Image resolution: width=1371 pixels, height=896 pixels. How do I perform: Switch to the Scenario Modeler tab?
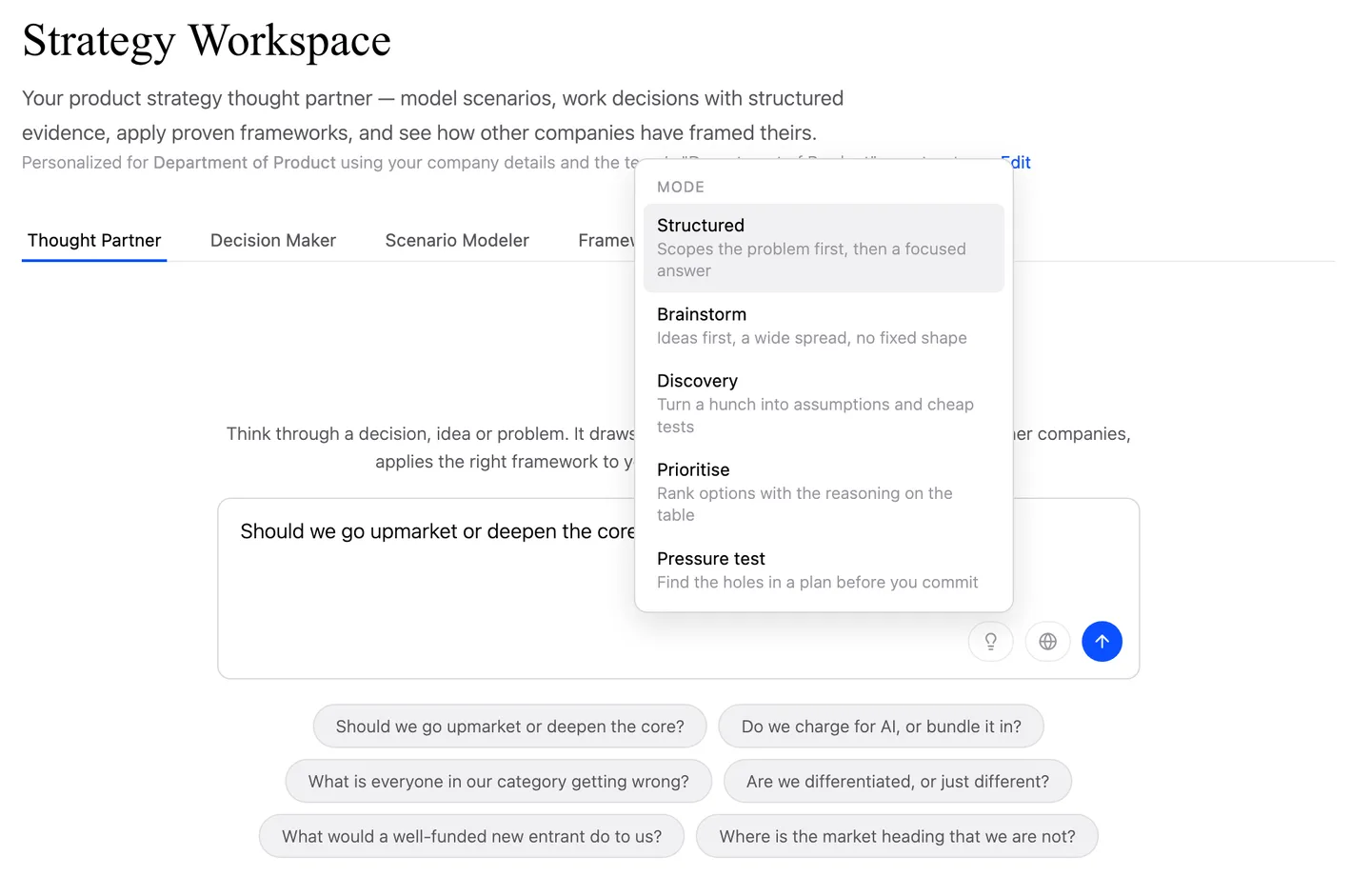[x=457, y=240]
